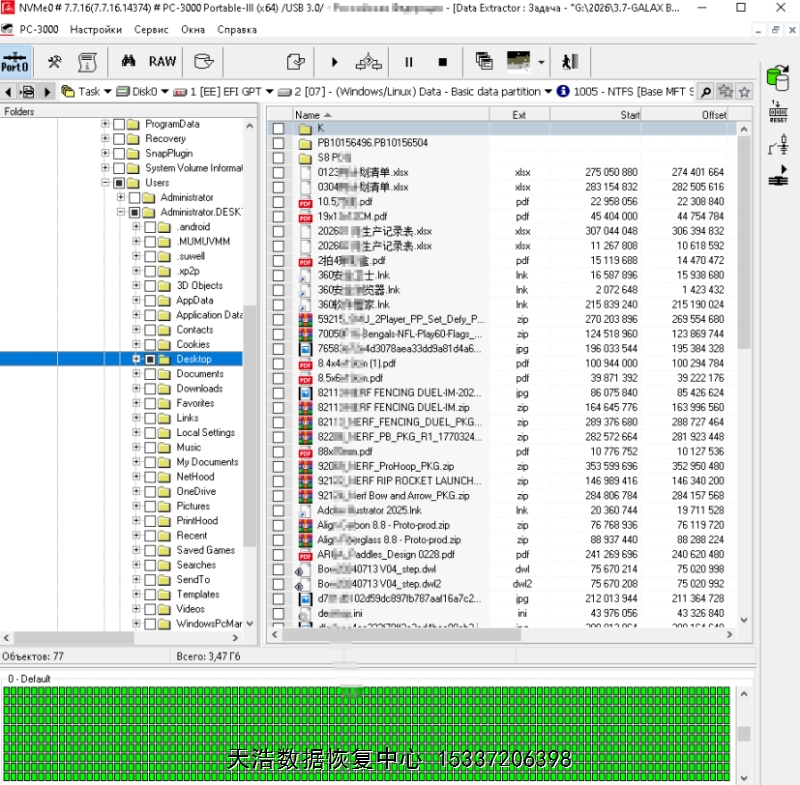Click the green database icon at right
800x785 pixels.
point(777,76)
